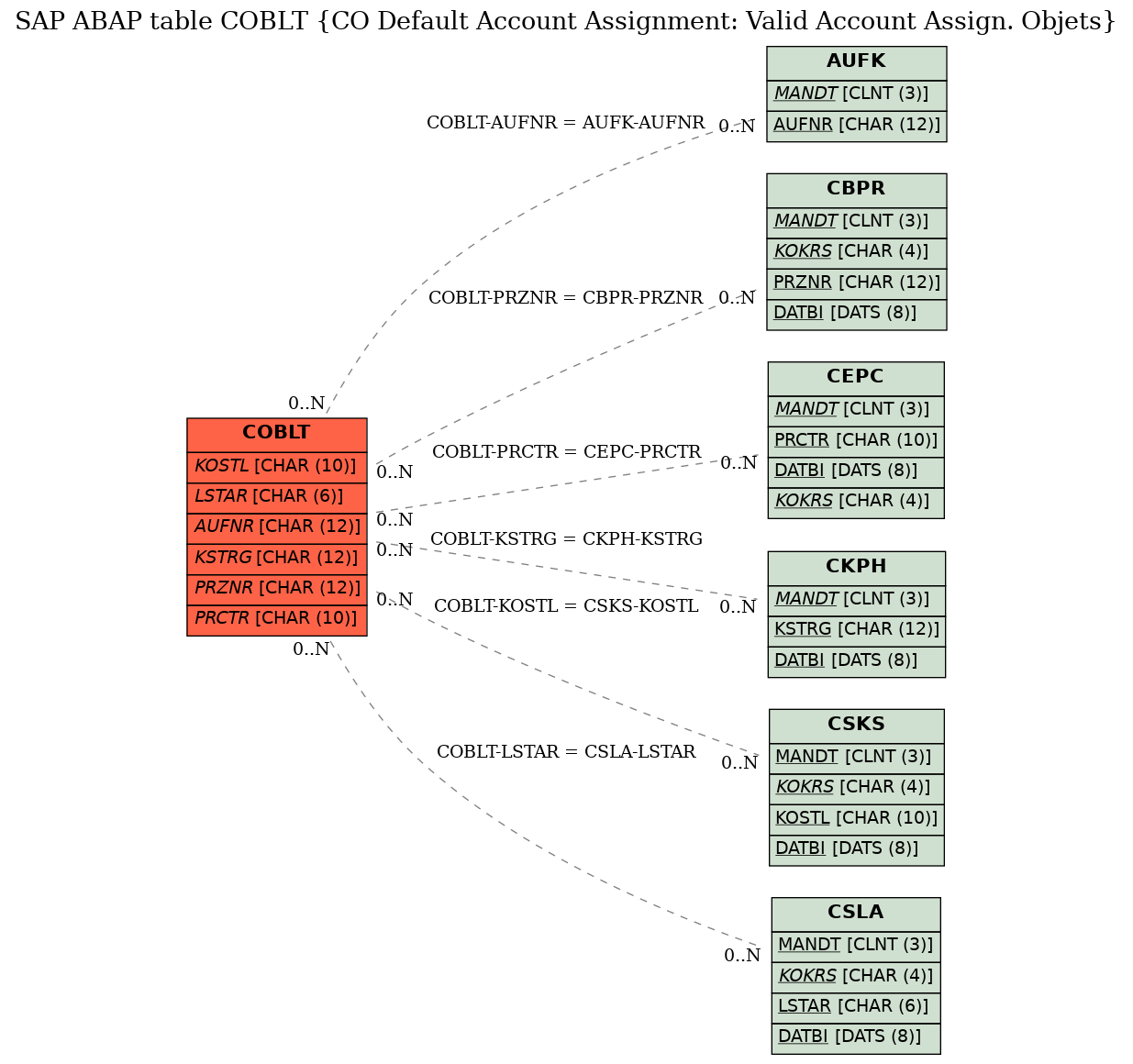Click relation label COBLT-PRZNR = CBPR-PRZNR
1133x1064 pixels.
pyautogui.click(x=566, y=298)
